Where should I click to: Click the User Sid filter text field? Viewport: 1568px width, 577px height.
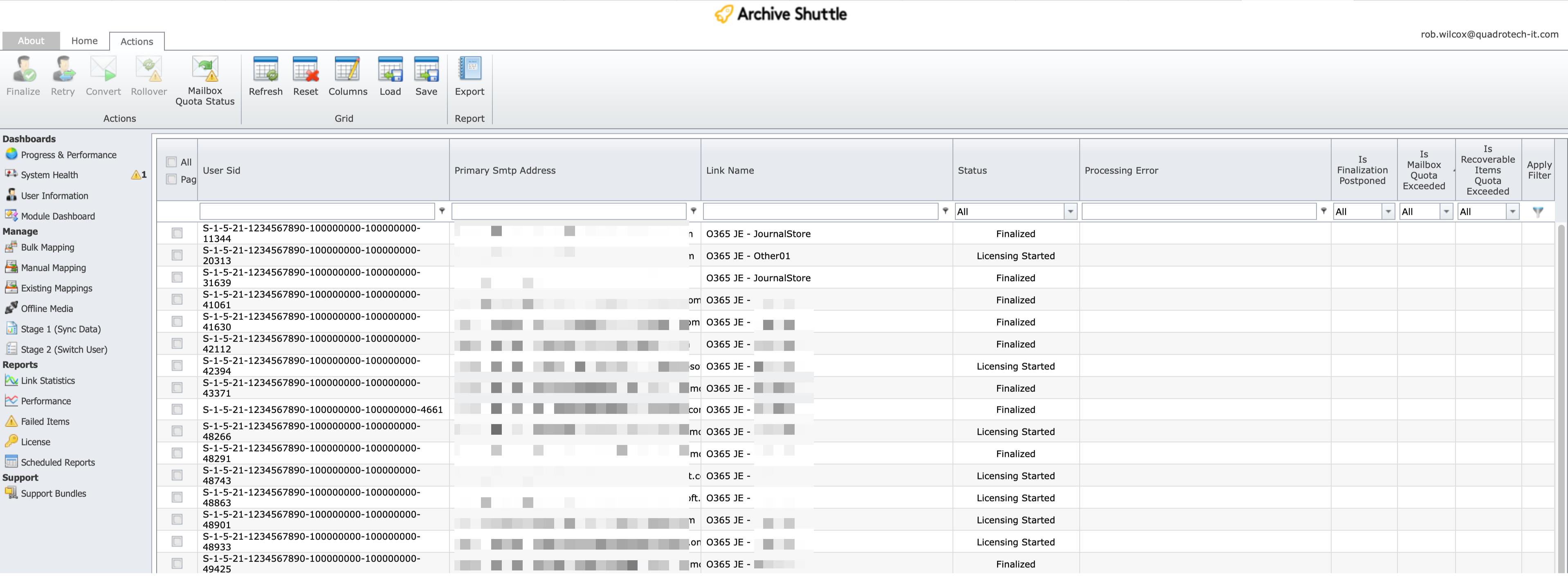tap(317, 212)
